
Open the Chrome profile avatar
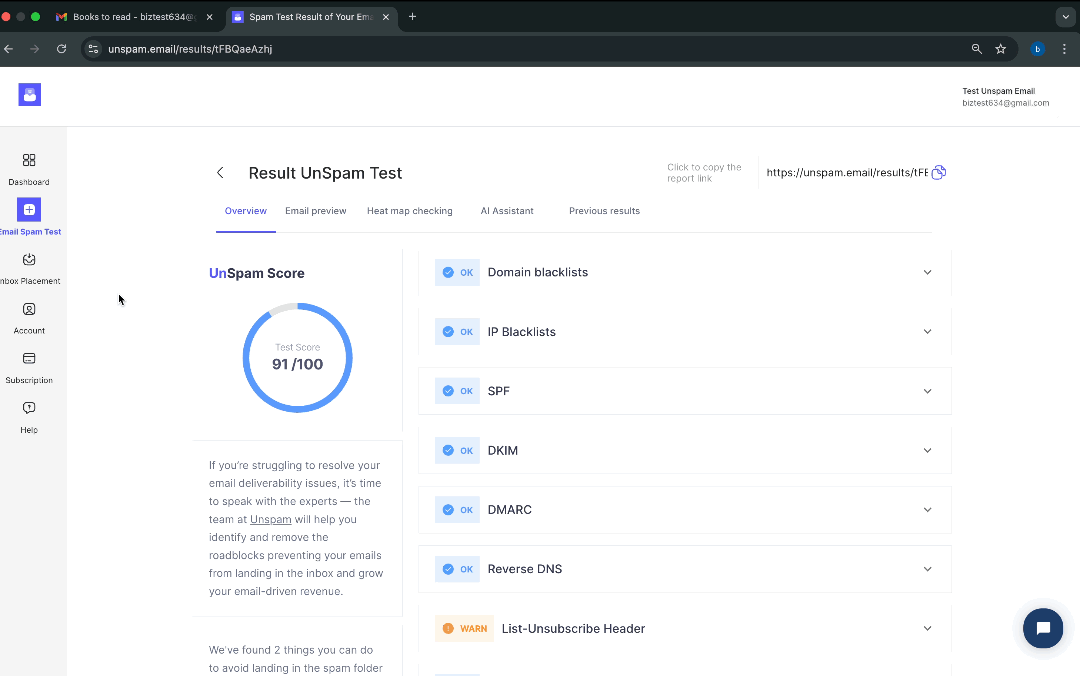point(1037,49)
